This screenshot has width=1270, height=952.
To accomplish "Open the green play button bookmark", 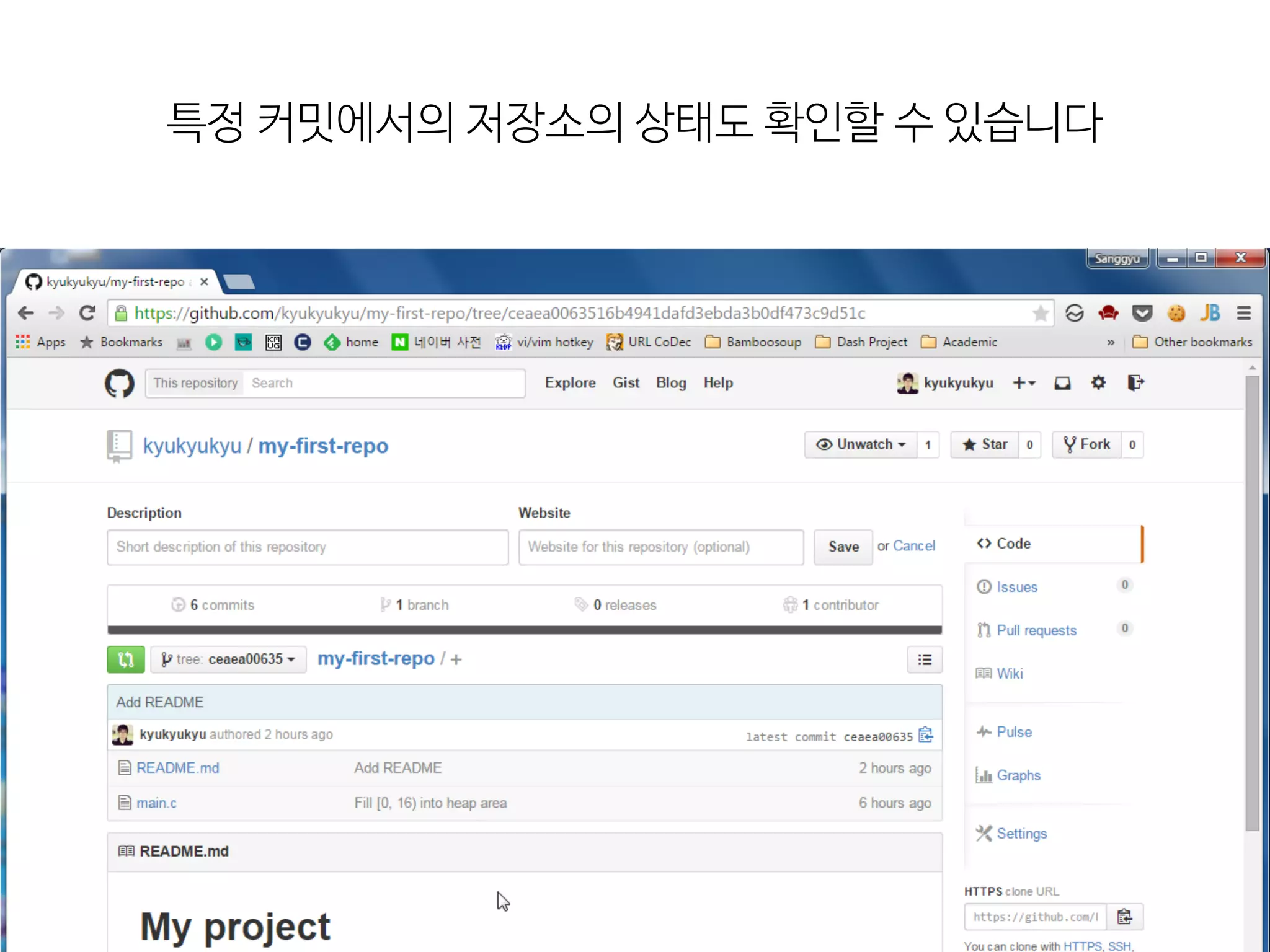I will click(x=214, y=342).
